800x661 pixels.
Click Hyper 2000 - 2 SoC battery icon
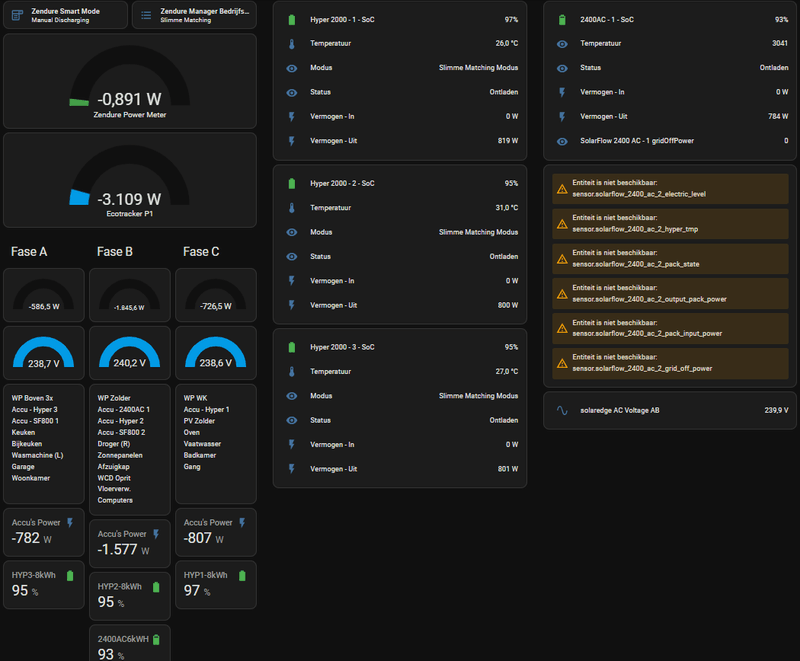point(292,184)
